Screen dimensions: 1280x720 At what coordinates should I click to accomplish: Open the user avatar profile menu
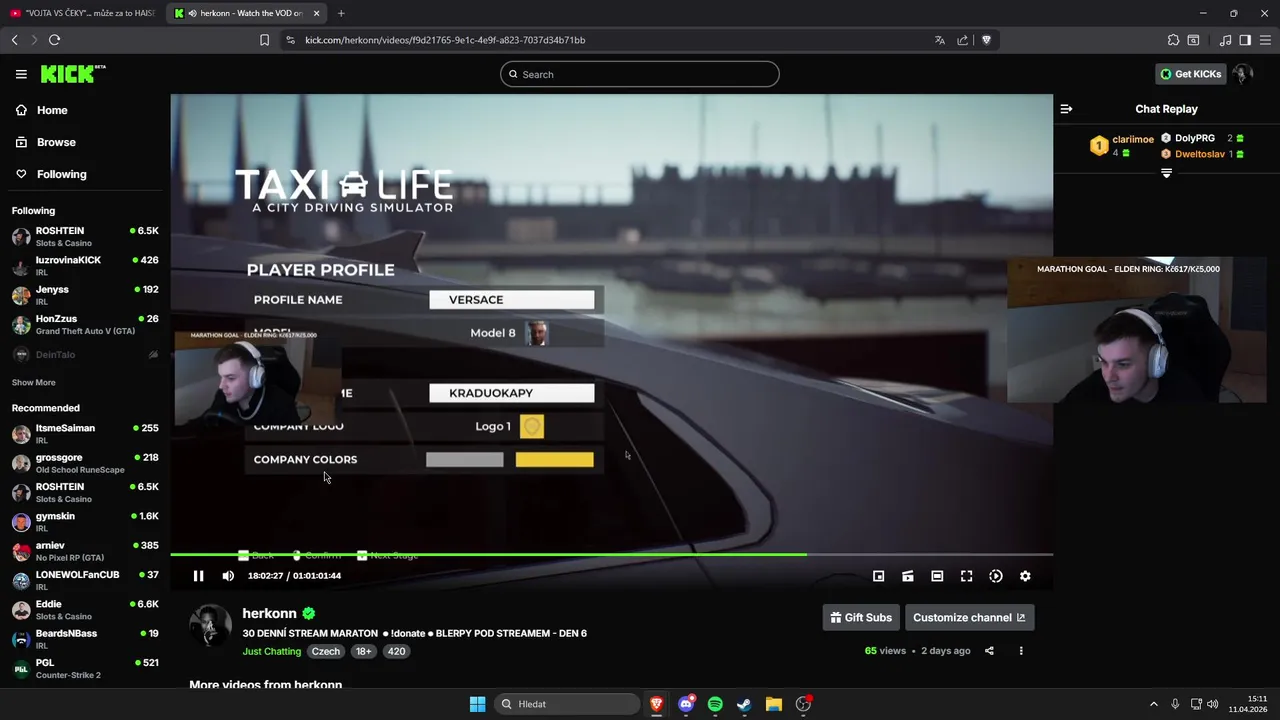1243,74
